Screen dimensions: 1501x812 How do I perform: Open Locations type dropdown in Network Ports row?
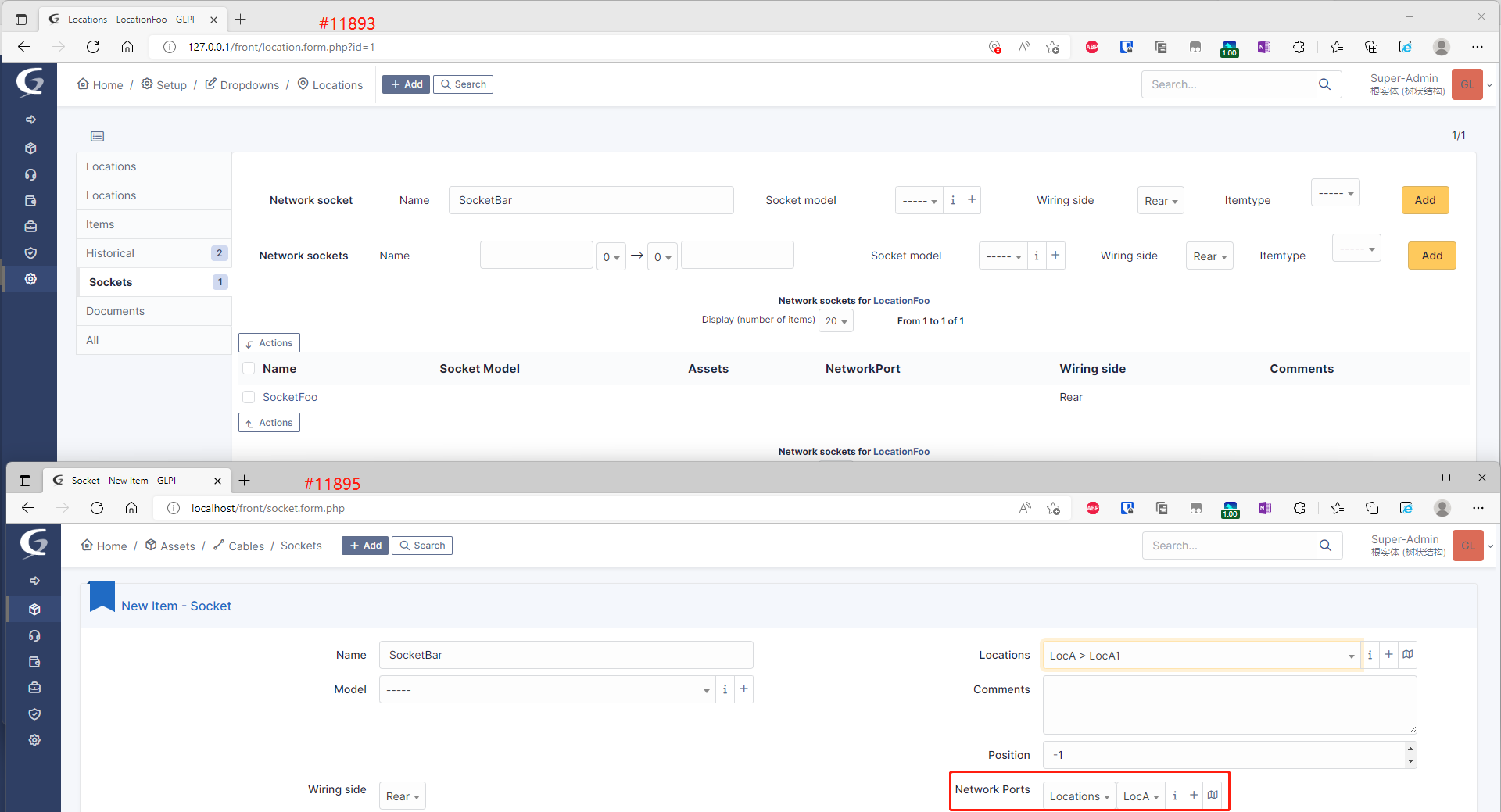tap(1080, 796)
